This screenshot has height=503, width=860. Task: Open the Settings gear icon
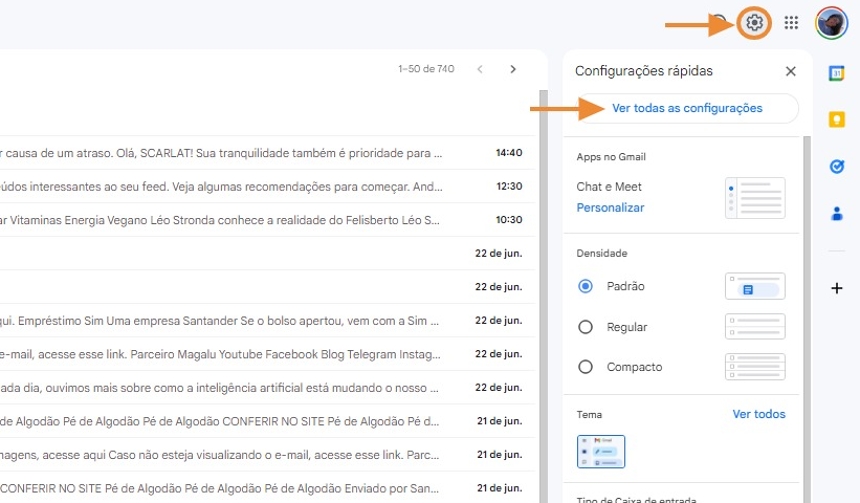tap(755, 23)
